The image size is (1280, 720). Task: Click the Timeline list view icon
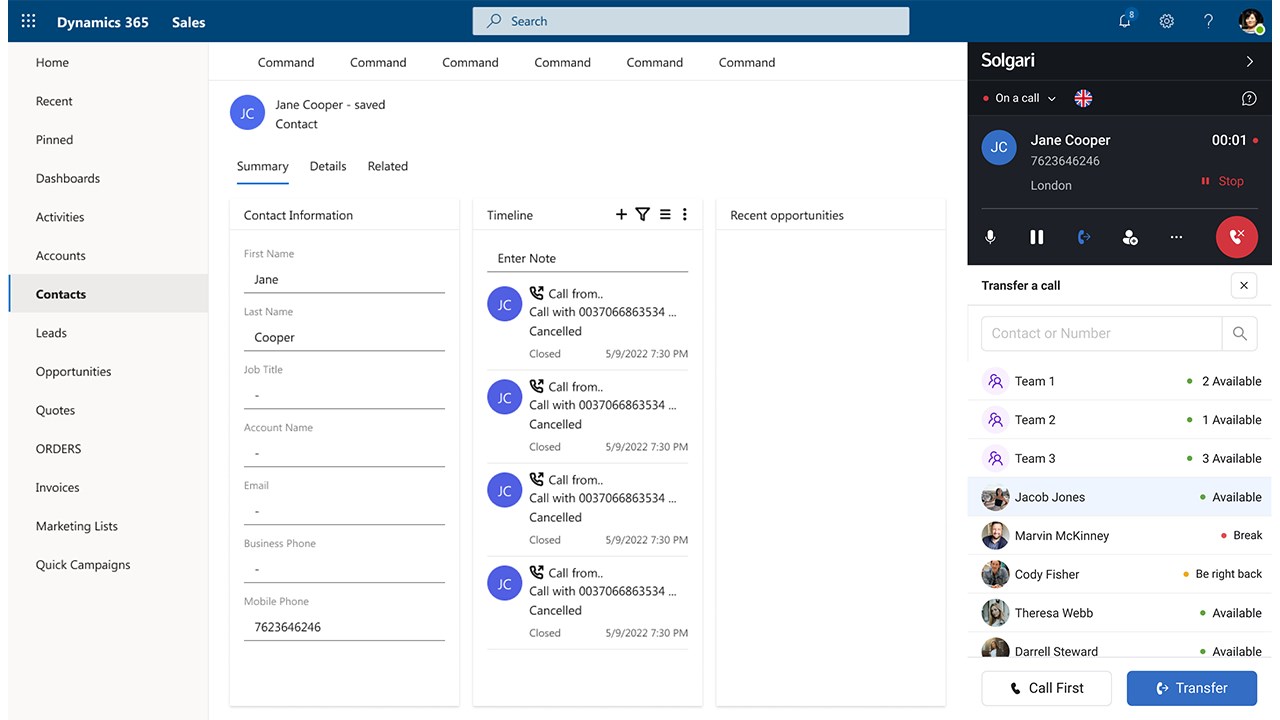665,215
